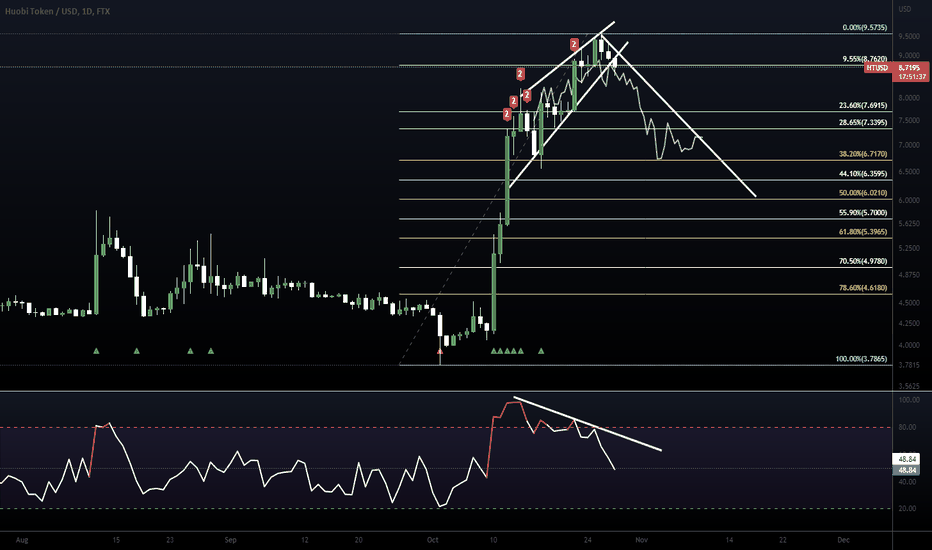Select the 28.65%(7.3395) Fibonacci level label
This screenshot has width=932, height=550.
tap(863, 122)
